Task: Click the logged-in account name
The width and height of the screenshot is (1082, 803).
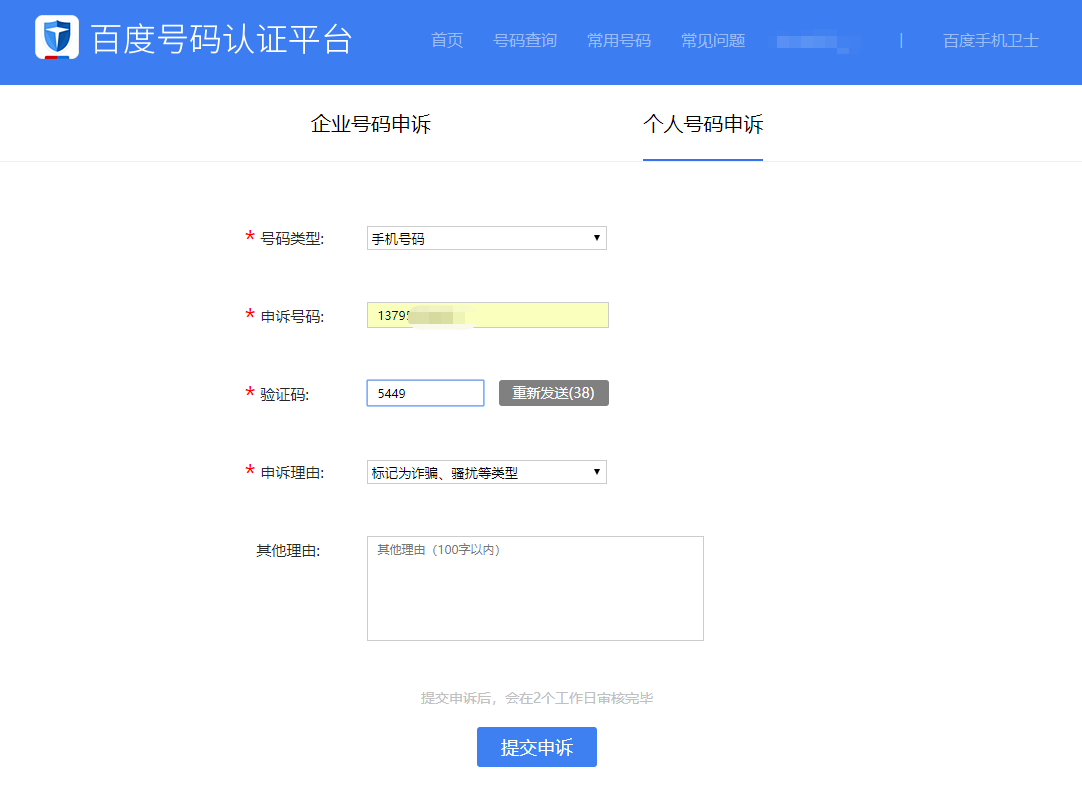Action: coord(816,41)
